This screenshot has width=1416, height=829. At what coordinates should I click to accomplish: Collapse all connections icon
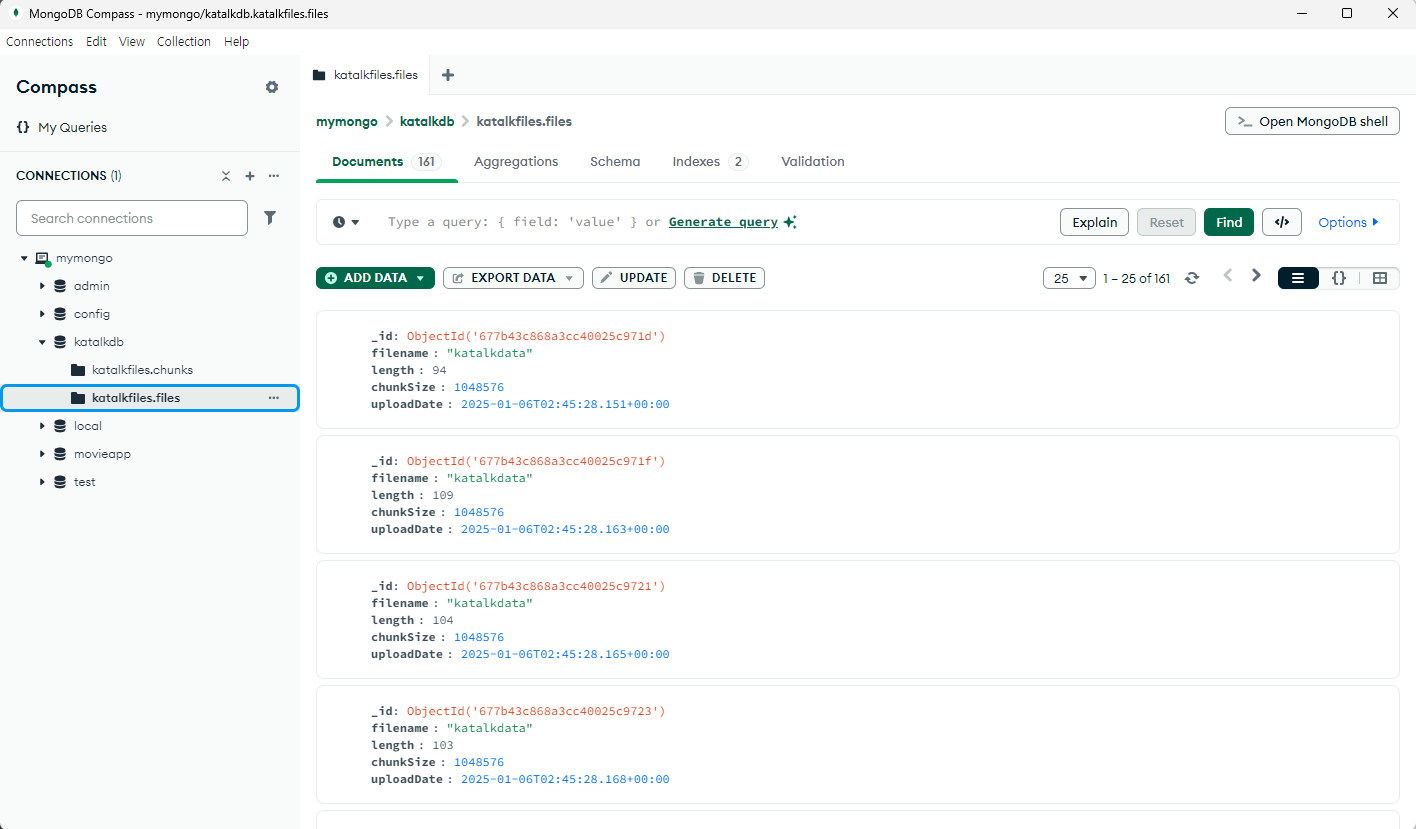pos(226,176)
